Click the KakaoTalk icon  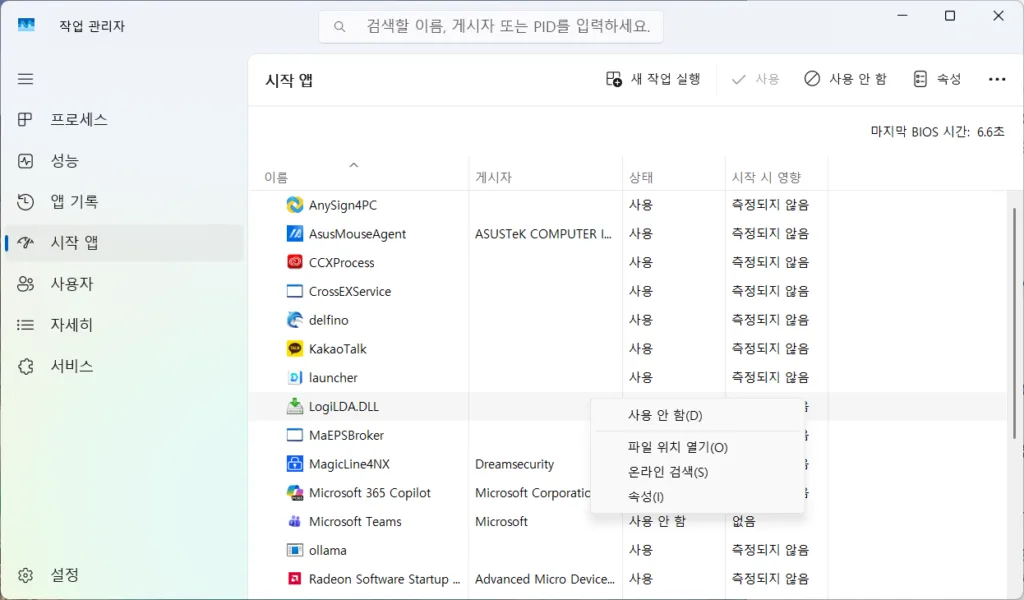pos(295,349)
